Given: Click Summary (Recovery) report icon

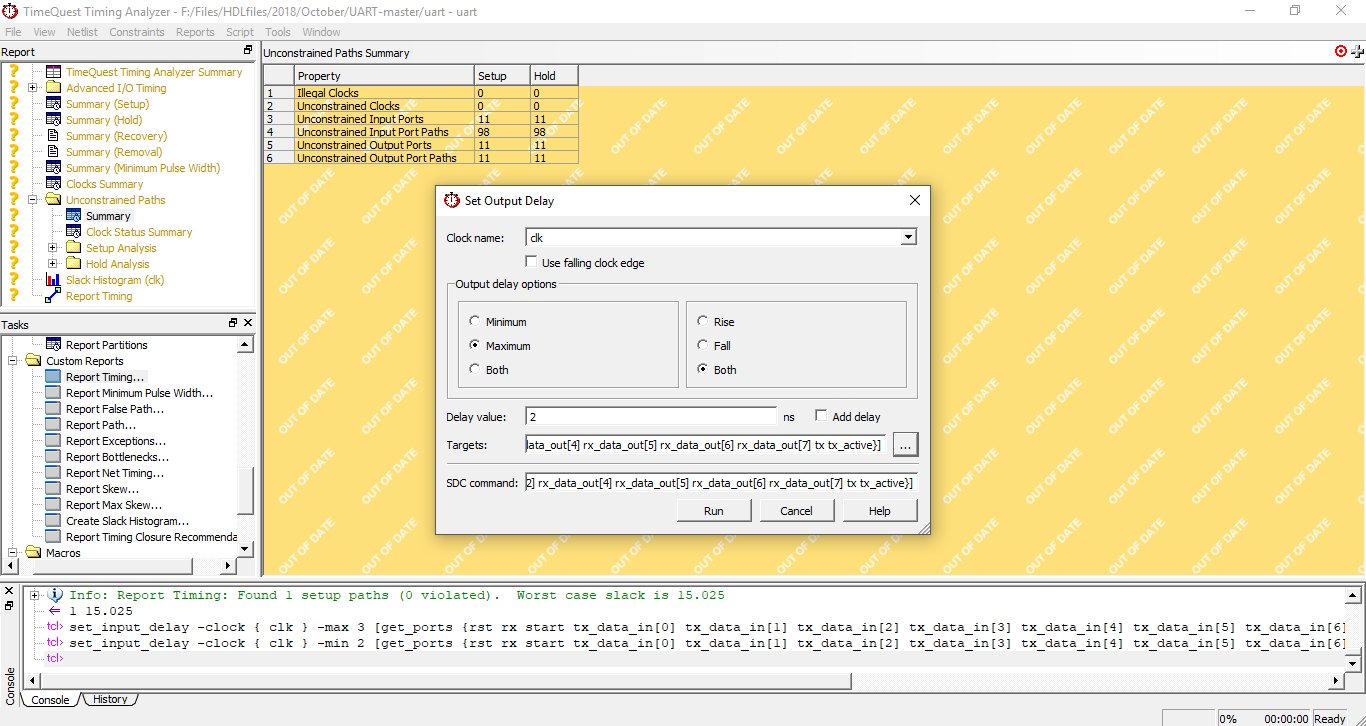Looking at the screenshot, I should 54,136.
